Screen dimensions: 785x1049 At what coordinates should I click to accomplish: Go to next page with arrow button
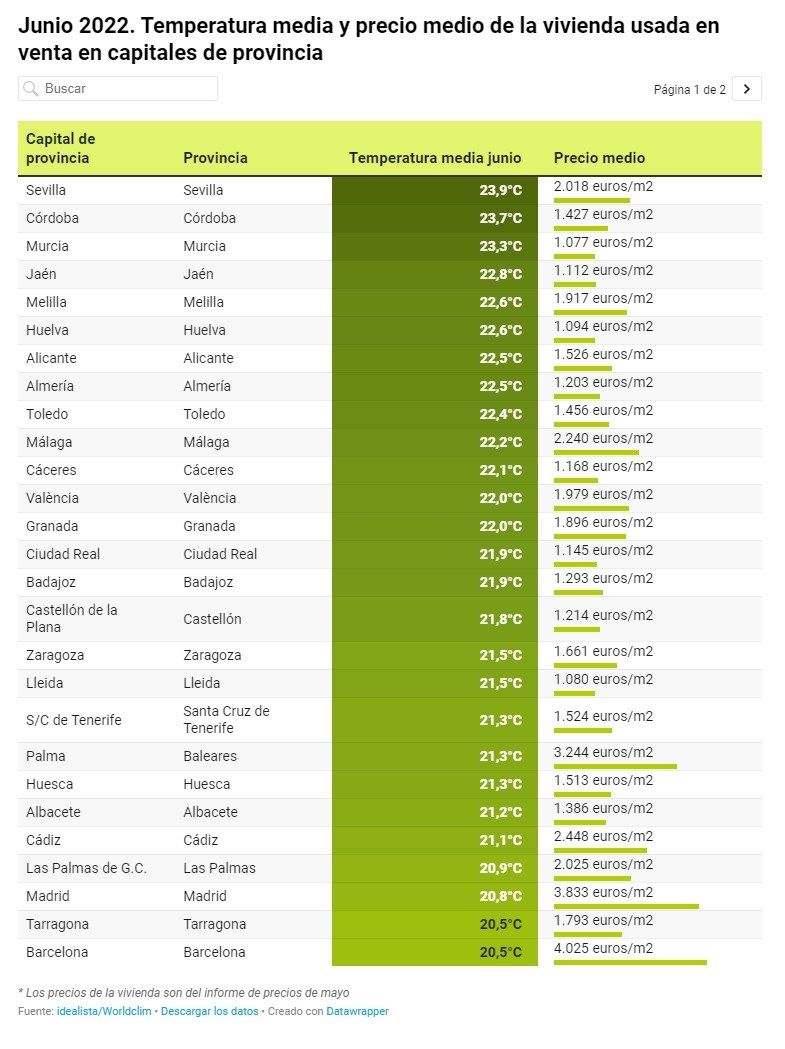pyautogui.click(x=746, y=89)
